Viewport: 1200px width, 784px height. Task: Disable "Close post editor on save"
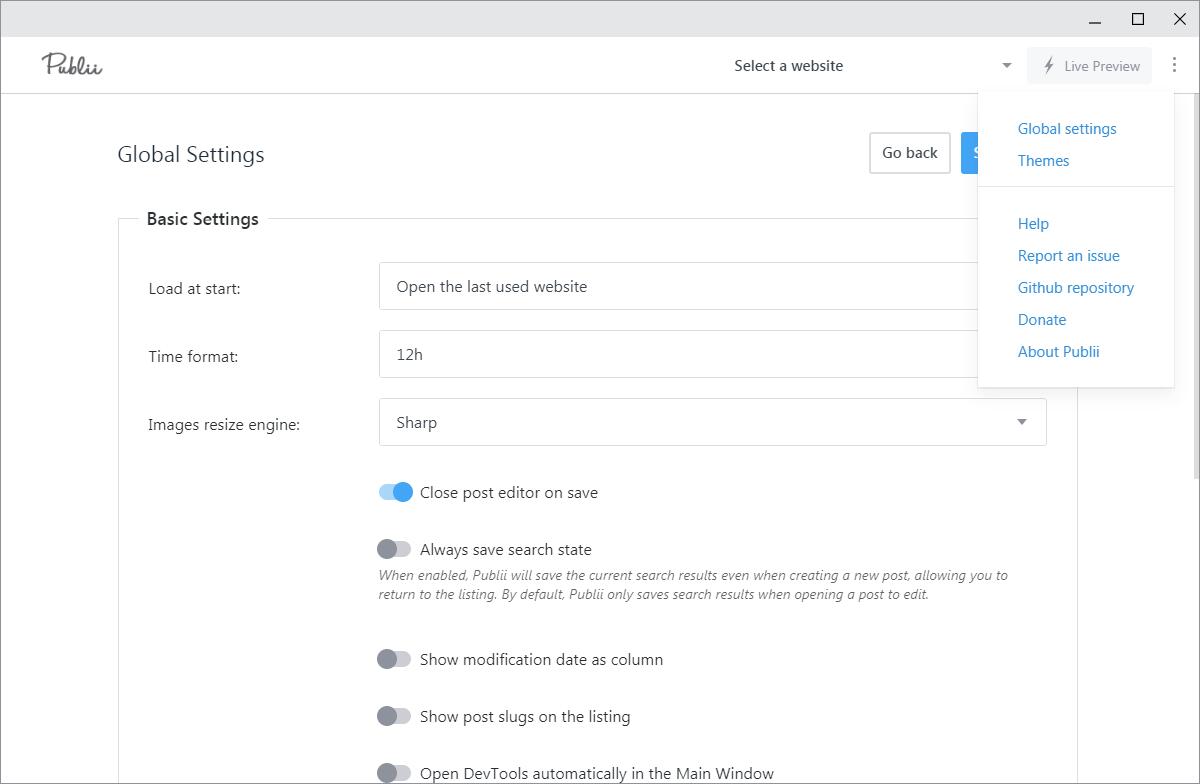[395, 492]
